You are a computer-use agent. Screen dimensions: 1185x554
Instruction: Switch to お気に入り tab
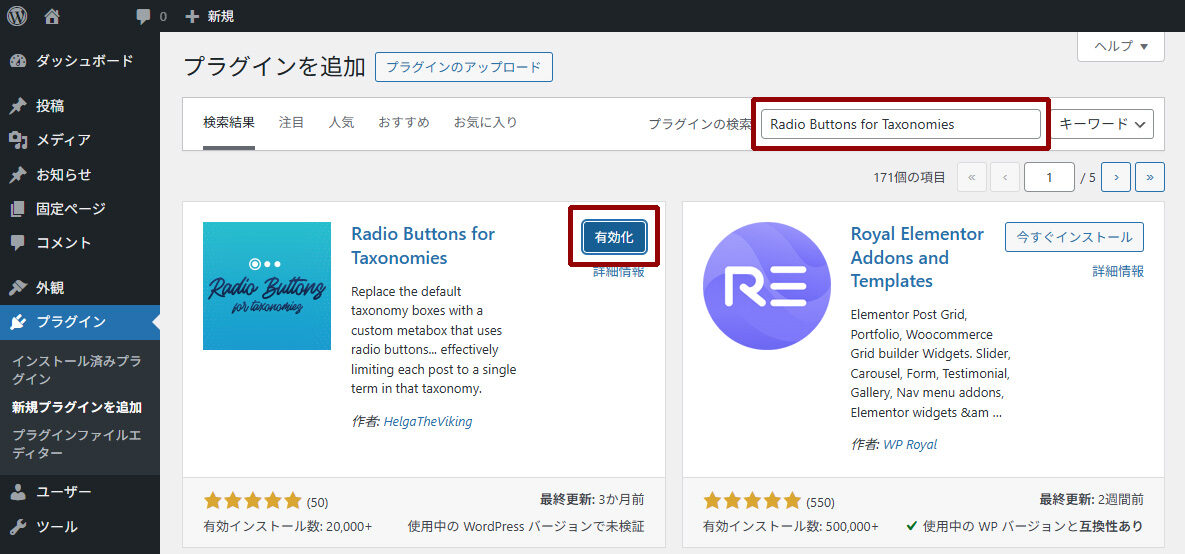coord(485,122)
